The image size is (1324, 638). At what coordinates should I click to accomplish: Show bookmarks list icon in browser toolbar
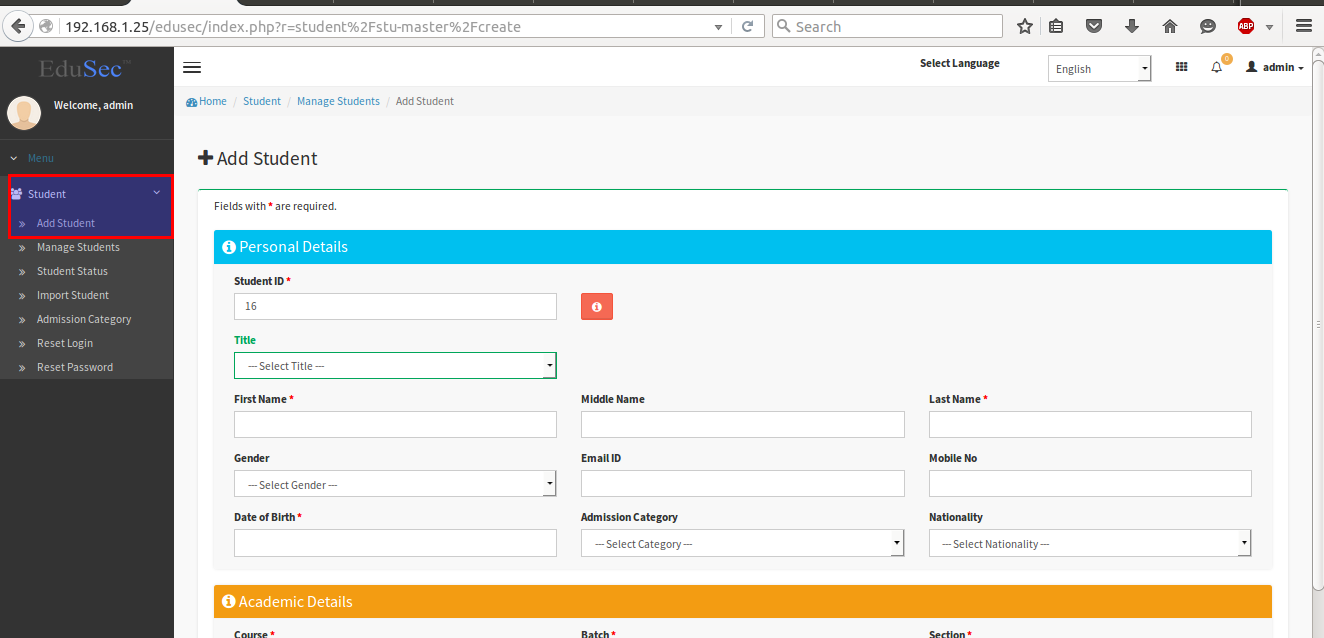click(1056, 27)
